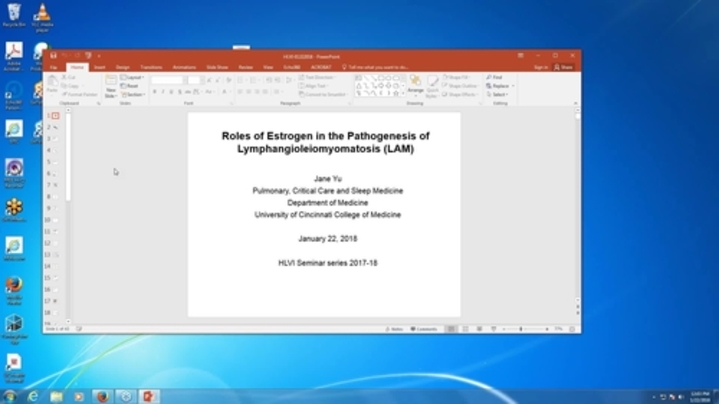Click the Redo icon in Quick Access Toolbar
719x404 pixels.
[x=77, y=55]
